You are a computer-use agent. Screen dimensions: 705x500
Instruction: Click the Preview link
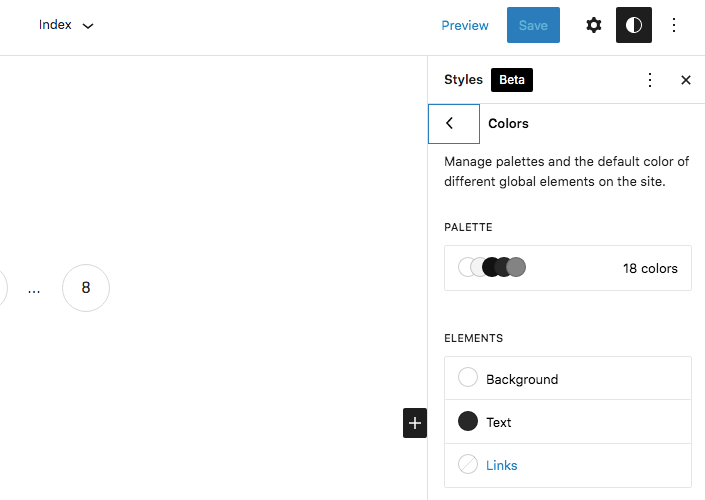(465, 25)
